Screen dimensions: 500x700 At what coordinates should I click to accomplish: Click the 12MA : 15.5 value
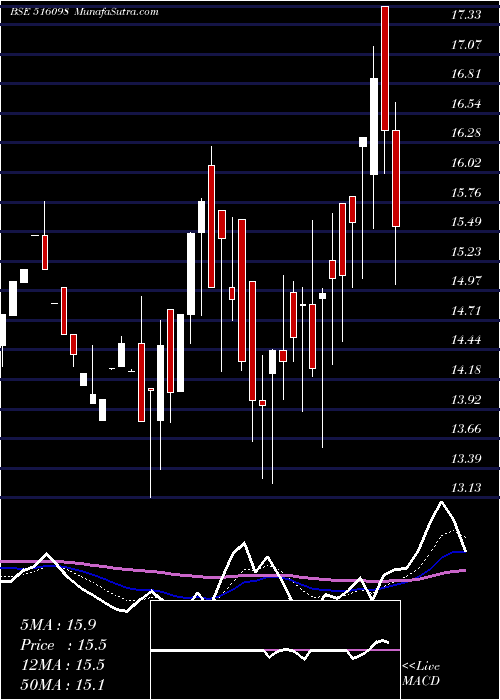62,665
